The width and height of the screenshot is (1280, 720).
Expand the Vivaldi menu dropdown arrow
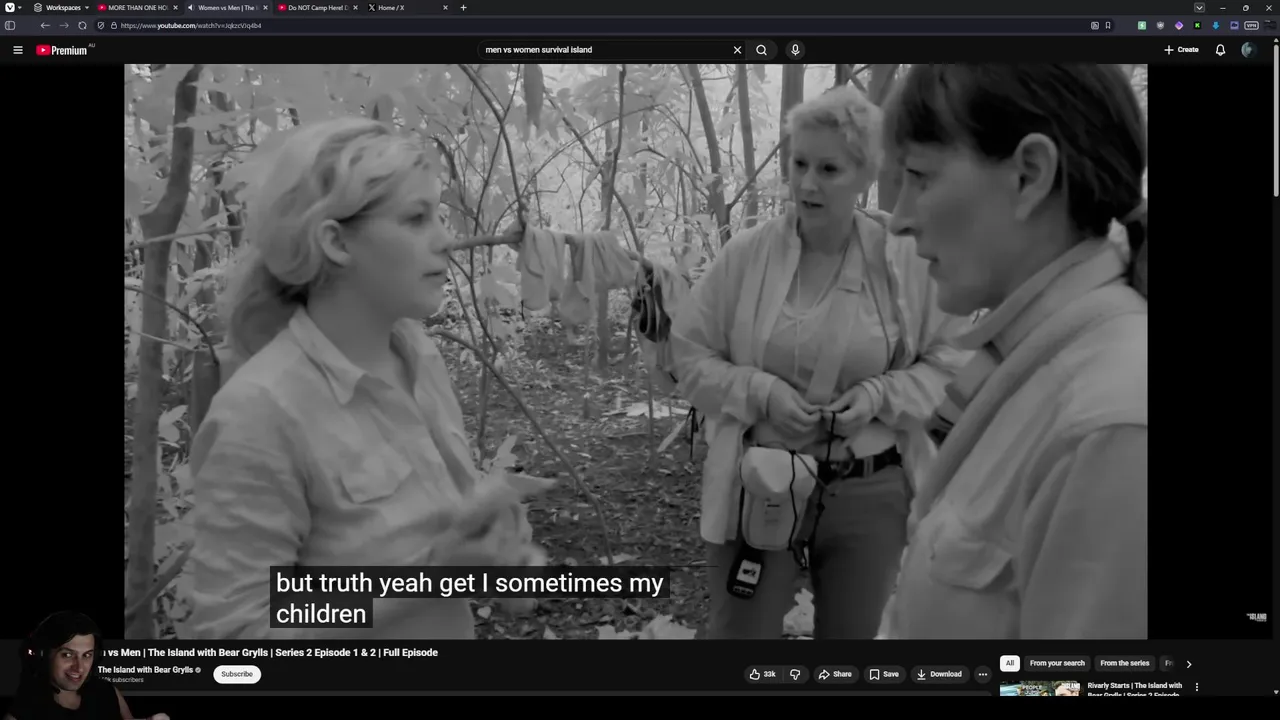click(21, 7)
